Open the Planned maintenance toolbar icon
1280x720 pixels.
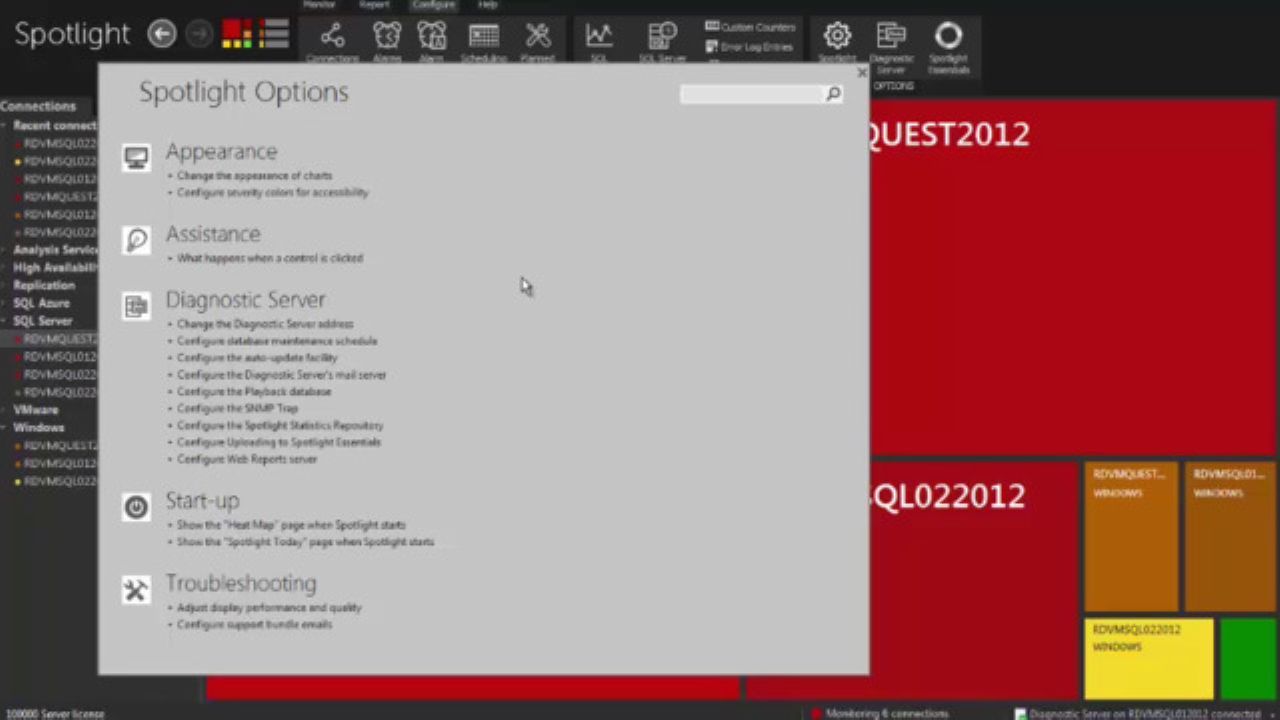tap(537, 38)
